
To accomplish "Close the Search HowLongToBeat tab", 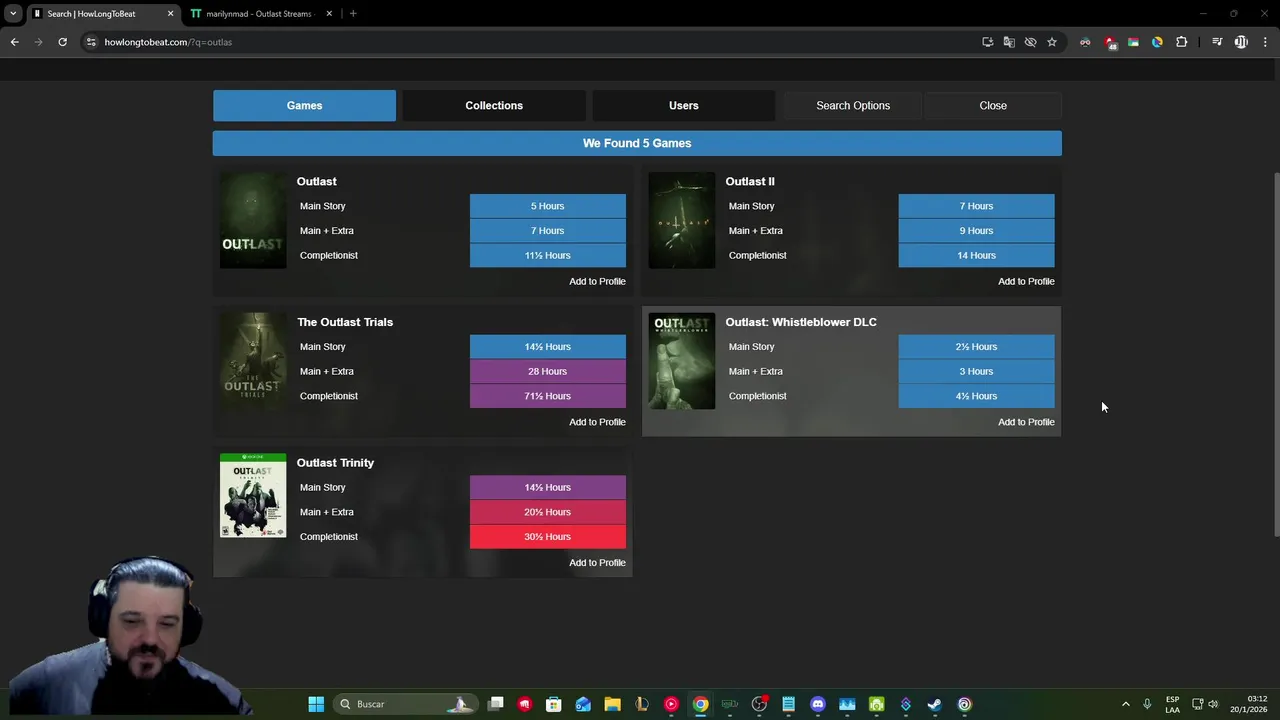I will click(x=170, y=14).
